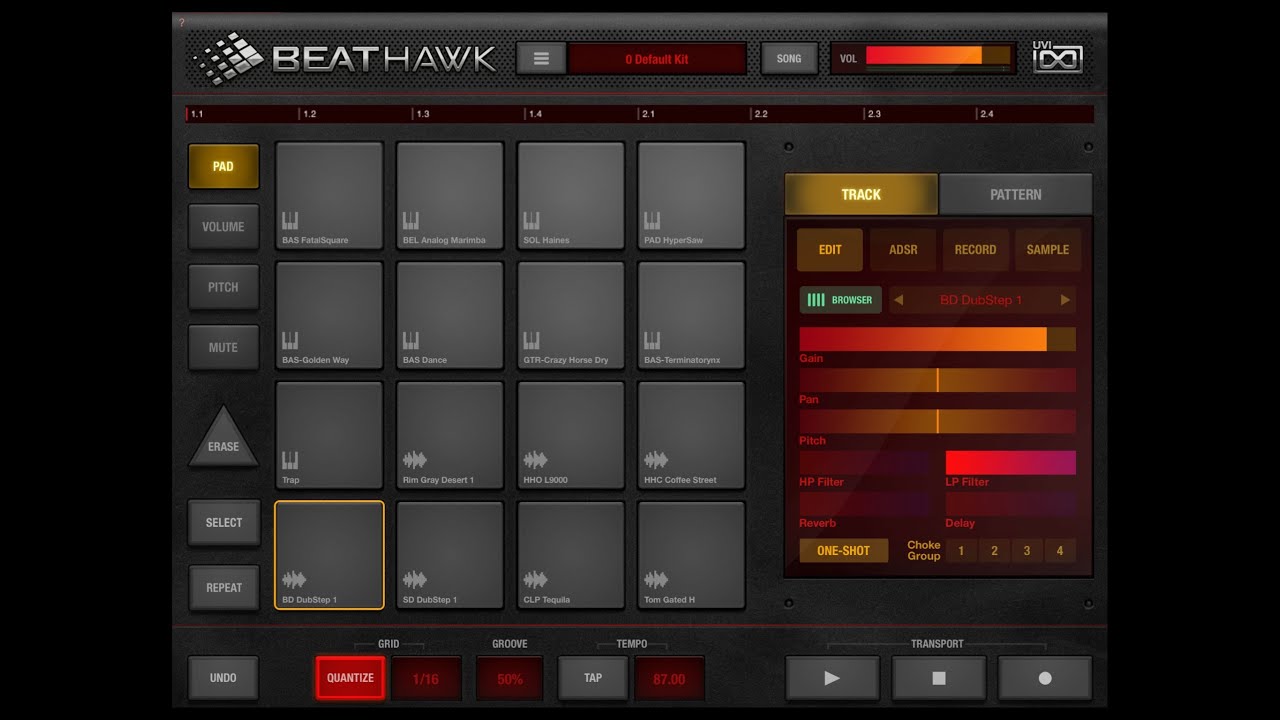The image size is (1280, 720).
Task: Enable Repeat mode
Action: tap(224, 587)
